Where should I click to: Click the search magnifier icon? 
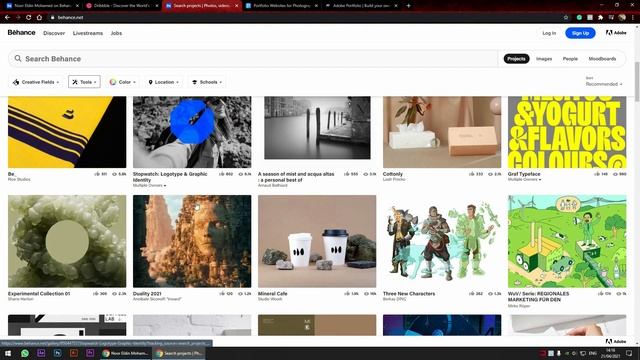pyautogui.click(x=18, y=59)
